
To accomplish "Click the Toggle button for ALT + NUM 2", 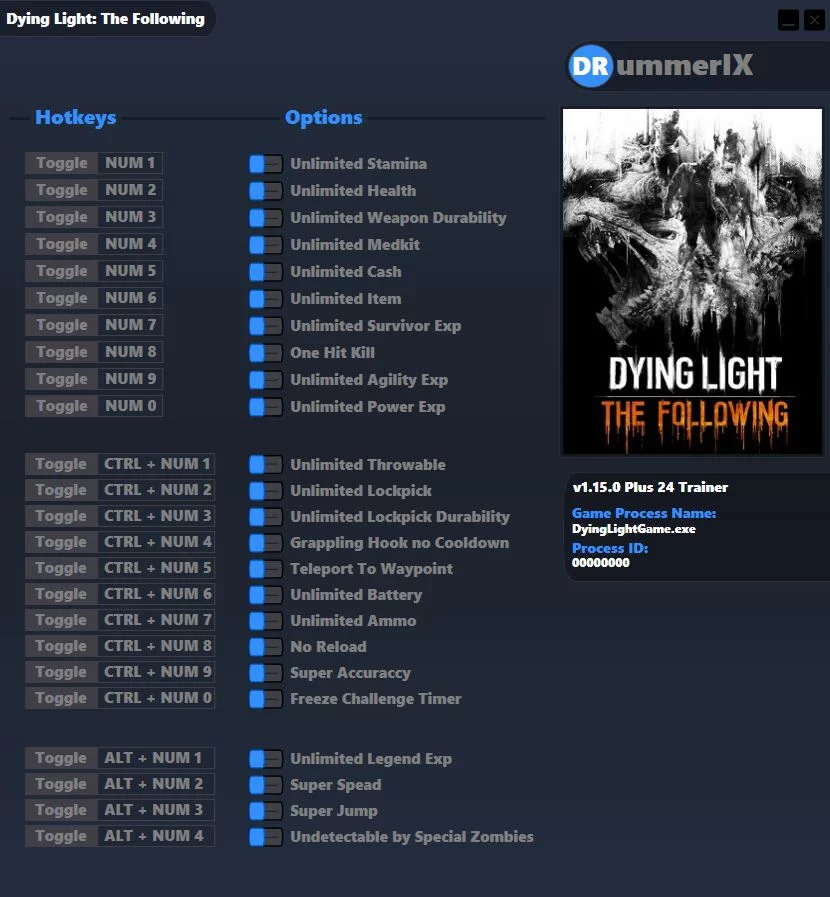I will tap(61, 784).
